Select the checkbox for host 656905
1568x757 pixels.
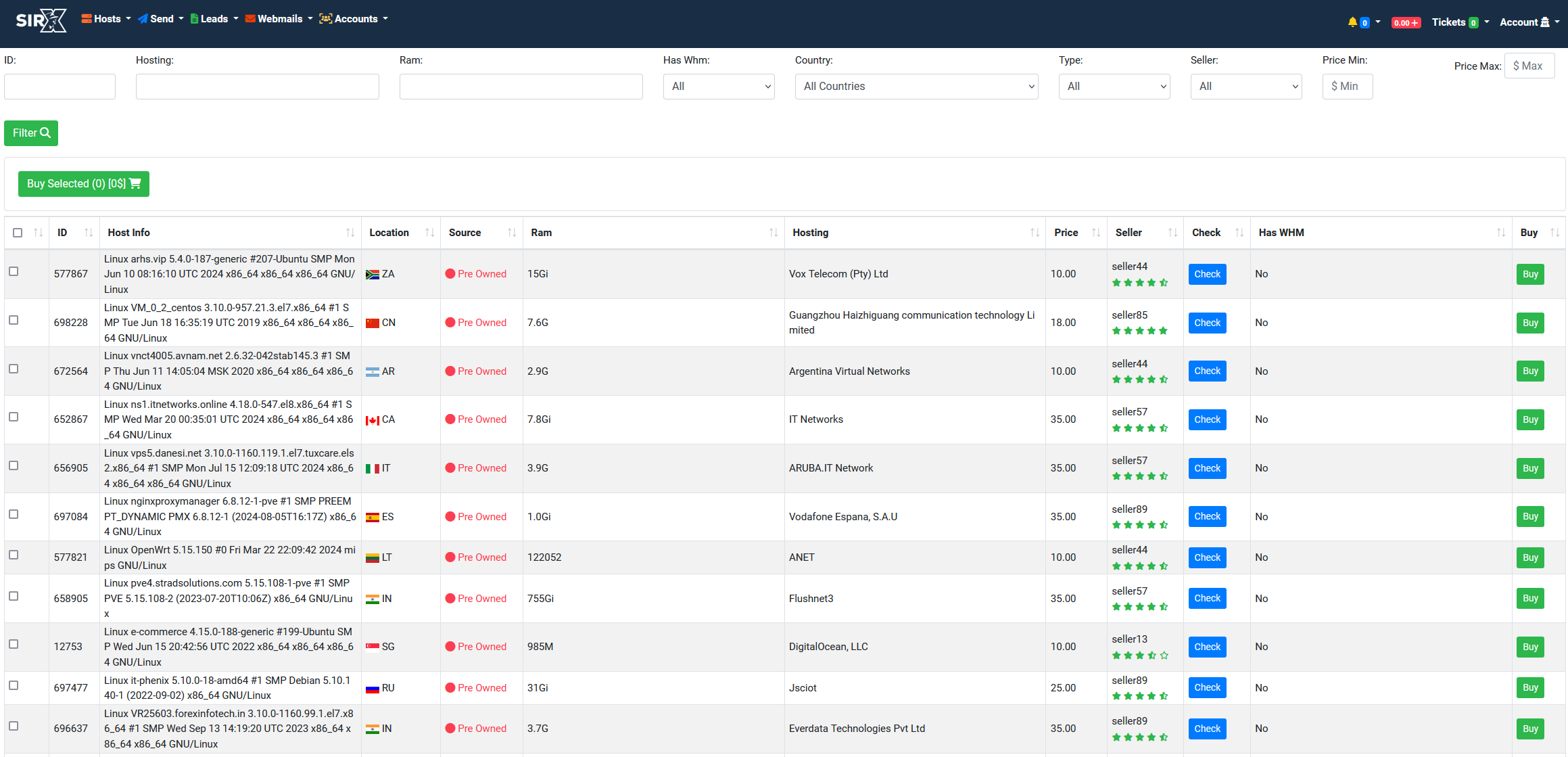click(x=14, y=465)
